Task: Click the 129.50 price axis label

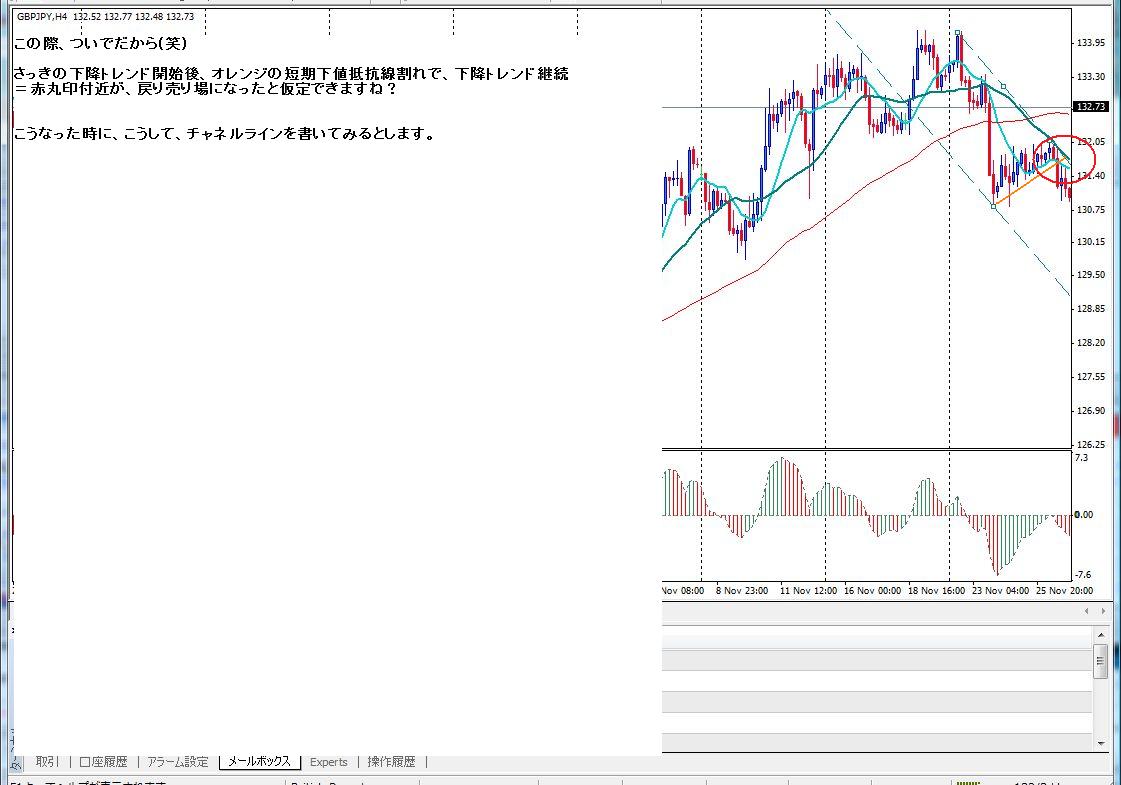Action: (1091, 275)
